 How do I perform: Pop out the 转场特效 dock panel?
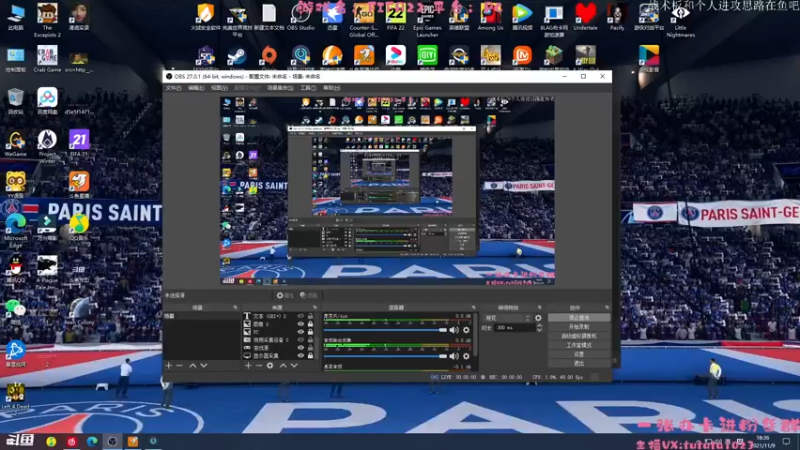(539, 308)
